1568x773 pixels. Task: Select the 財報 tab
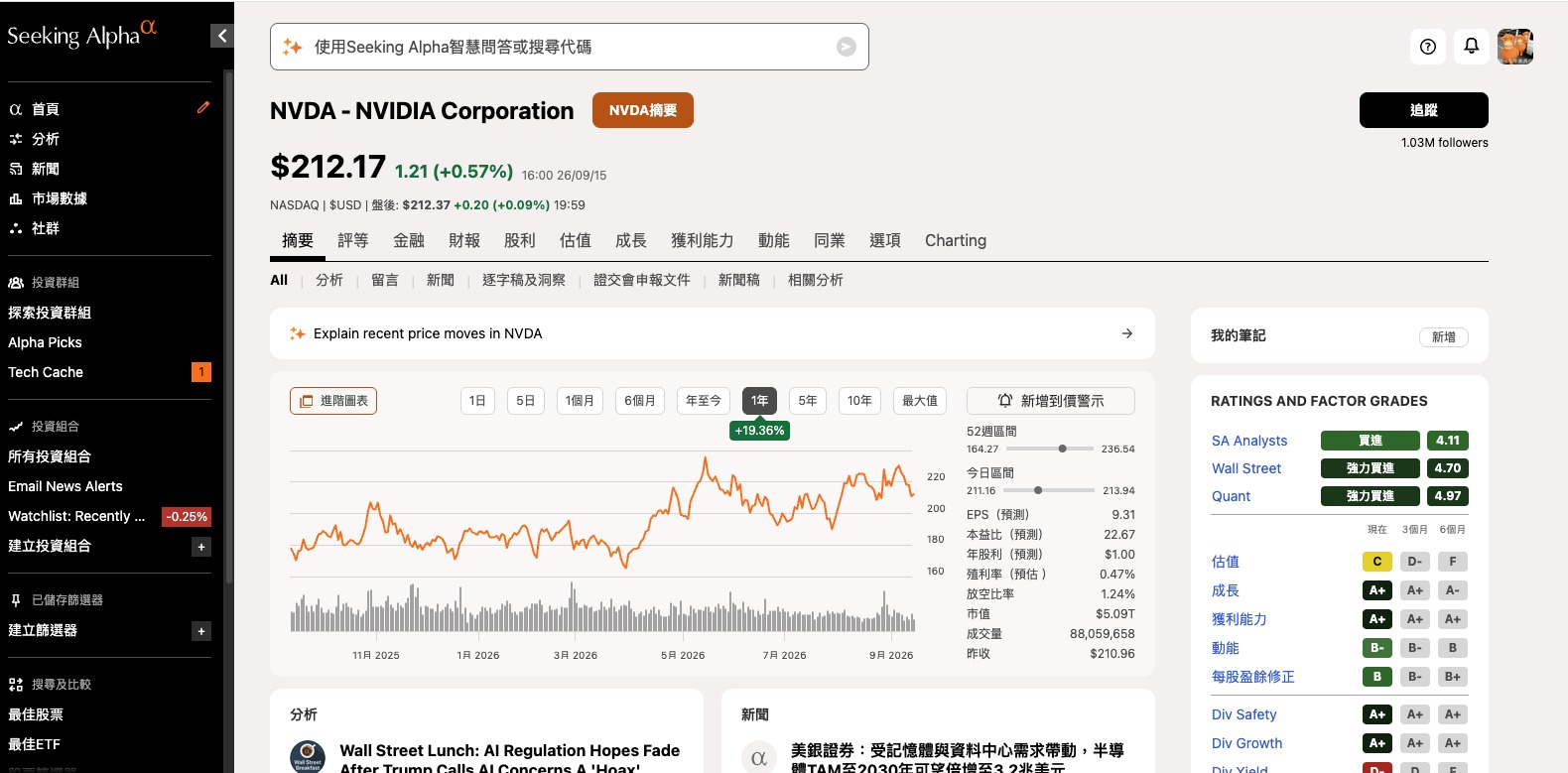click(464, 240)
